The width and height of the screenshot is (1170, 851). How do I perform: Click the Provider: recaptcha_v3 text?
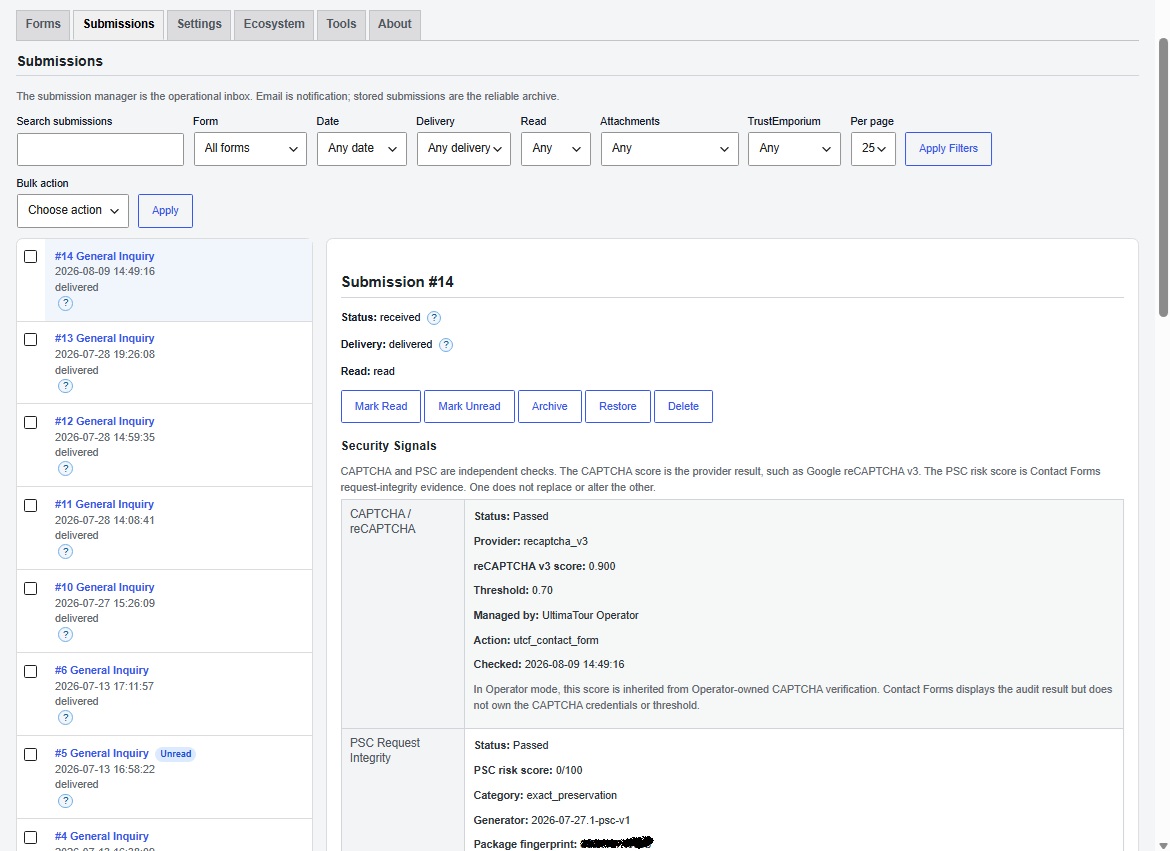click(x=531, y=541)
